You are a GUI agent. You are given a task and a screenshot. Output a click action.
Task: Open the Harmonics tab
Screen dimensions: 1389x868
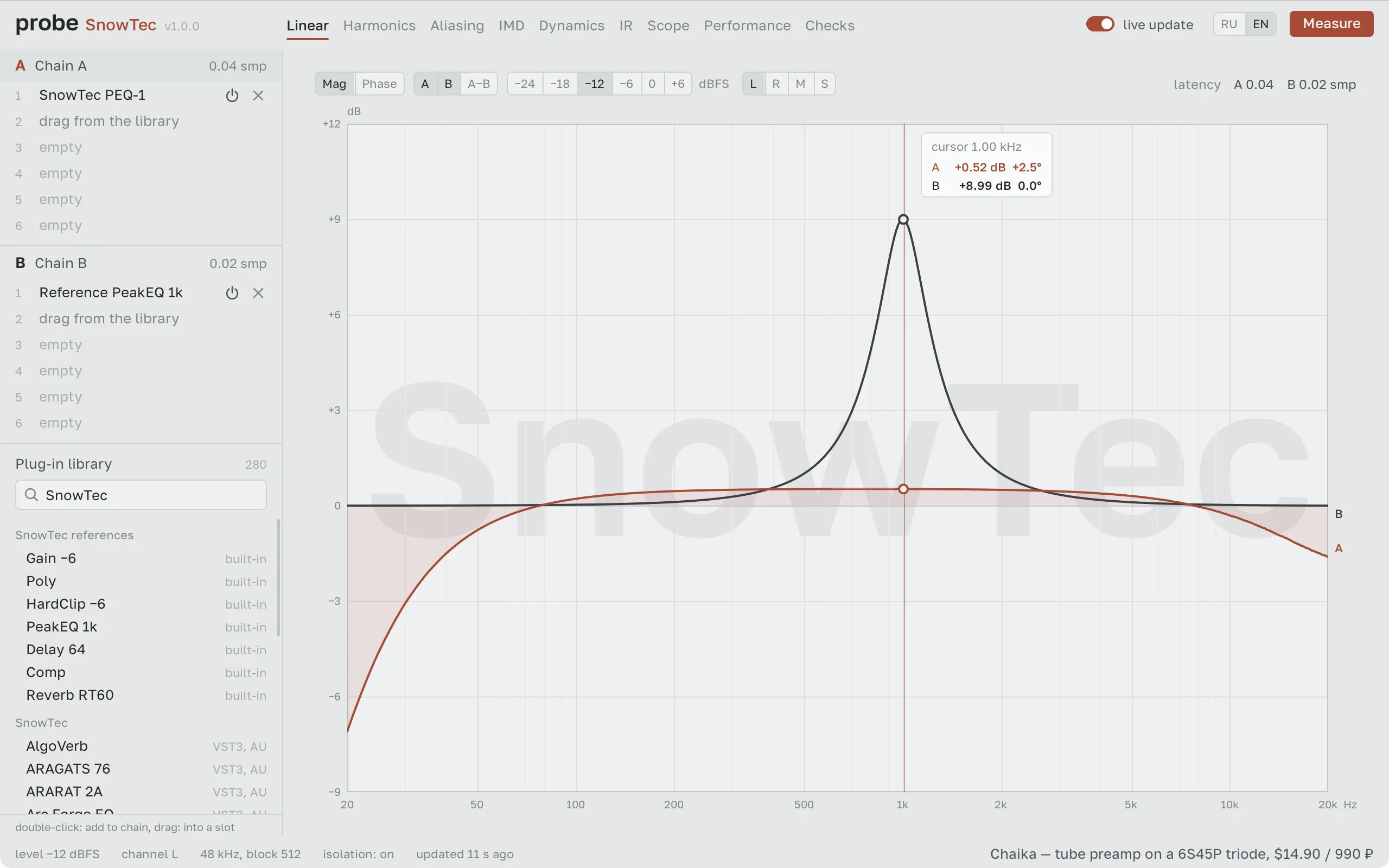coord(379,25)
